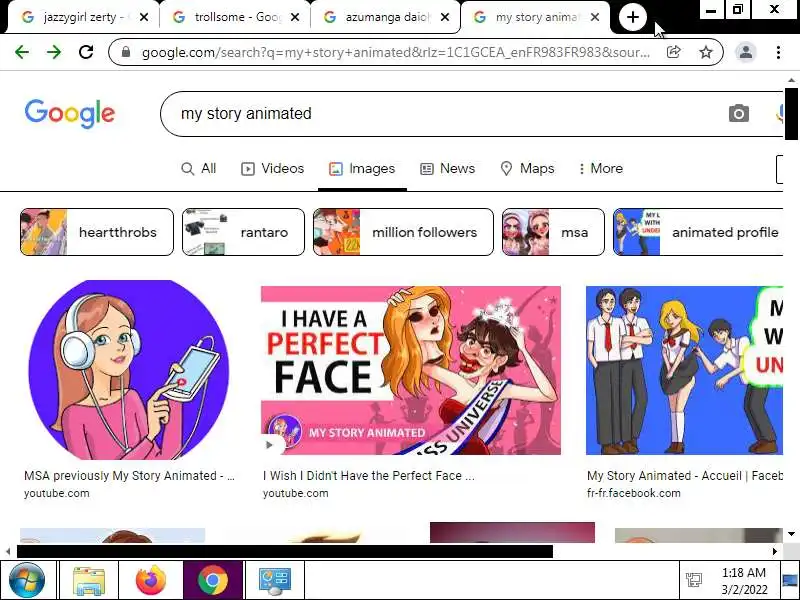Open the Chrome profile avatar
The image size is (800, 600).
(745, 52)
